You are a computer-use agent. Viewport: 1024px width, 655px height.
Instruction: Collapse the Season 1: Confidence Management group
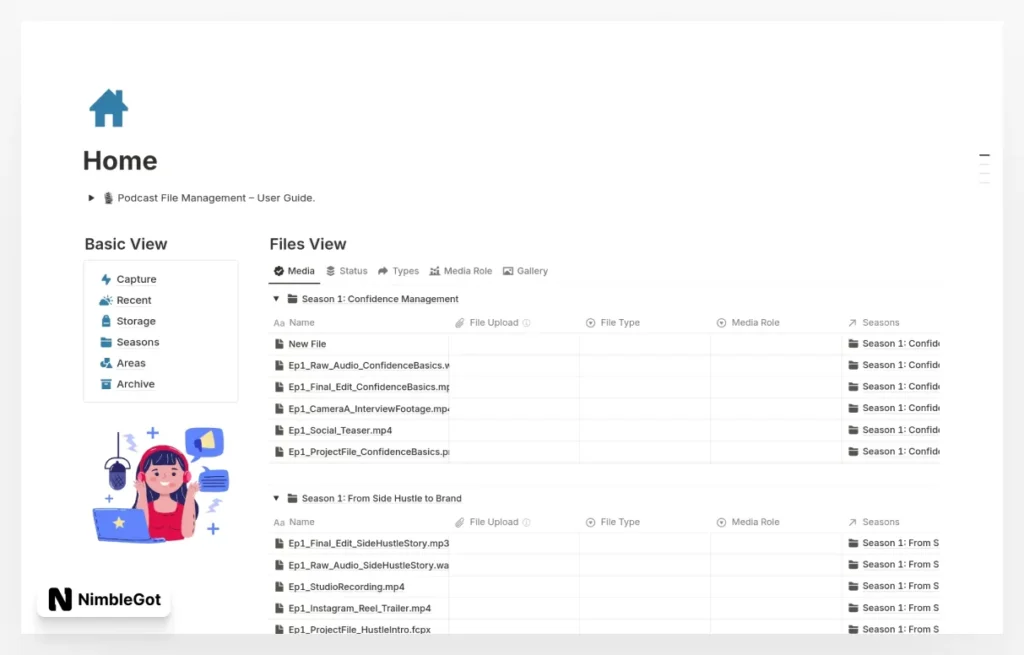[x=274, y=298]
